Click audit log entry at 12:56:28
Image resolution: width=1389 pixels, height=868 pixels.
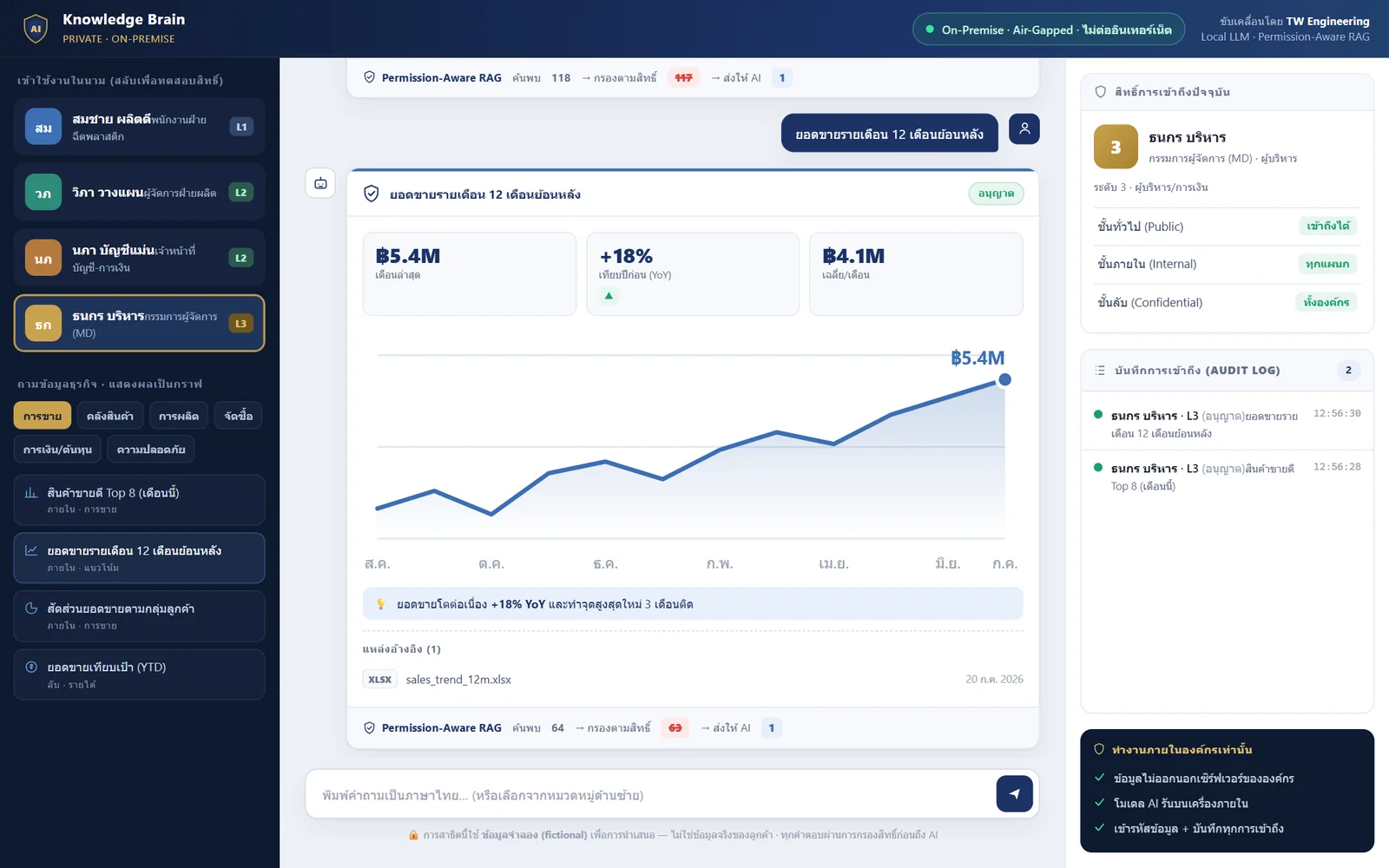1228,477
